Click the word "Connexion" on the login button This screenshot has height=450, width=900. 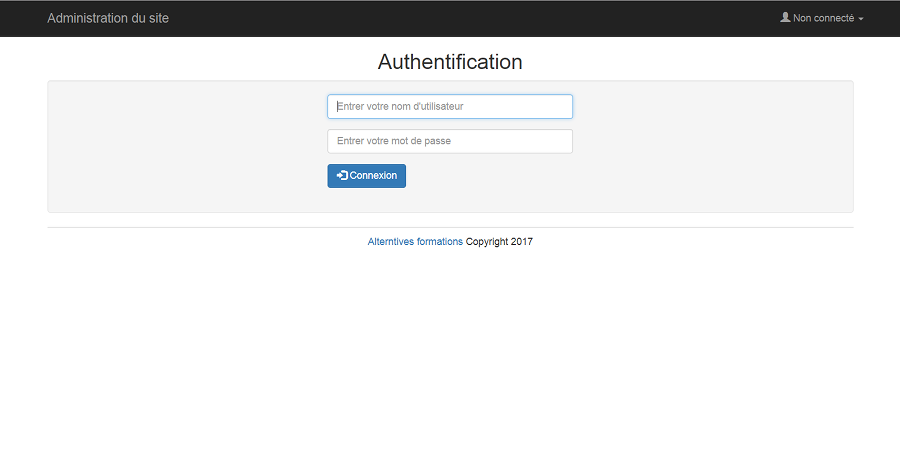tap(373, 176)
